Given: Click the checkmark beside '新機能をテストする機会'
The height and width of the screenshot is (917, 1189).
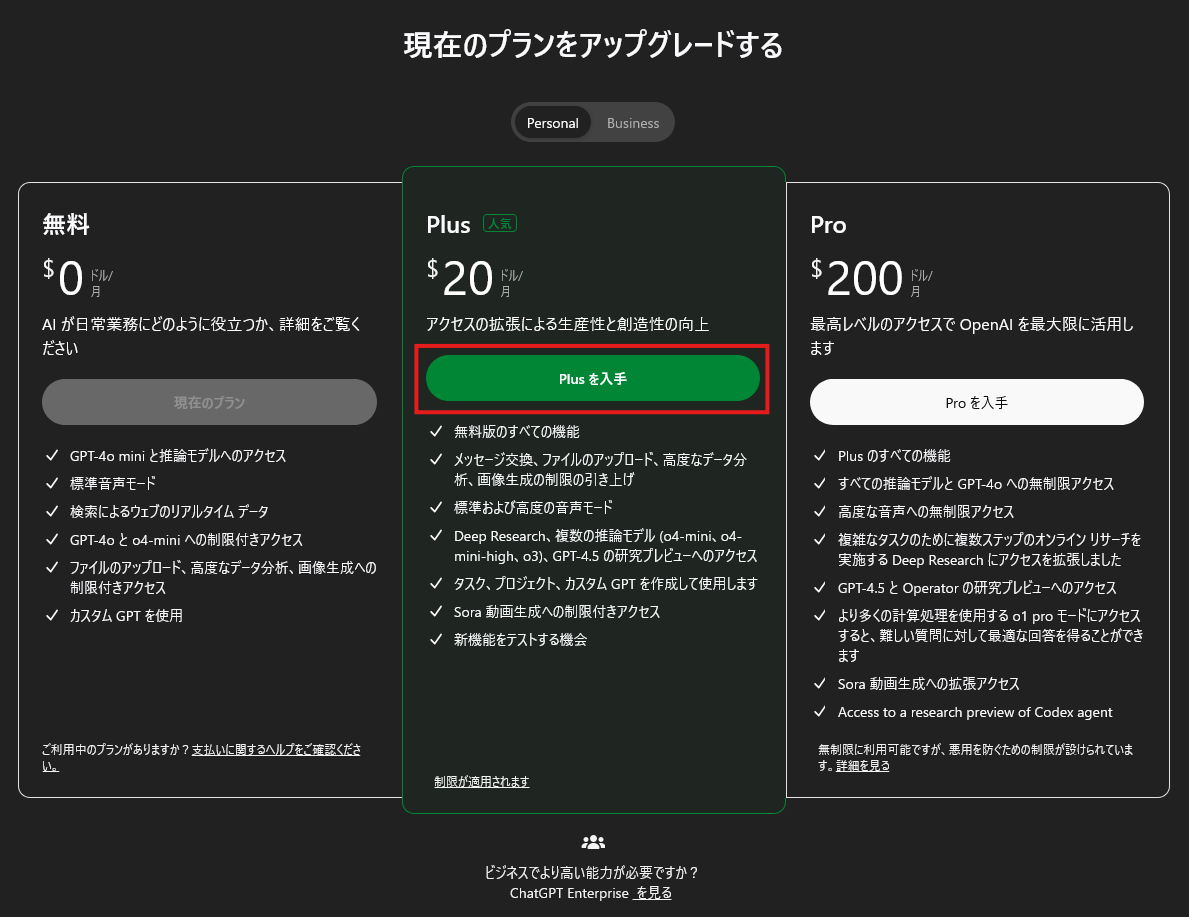Looking at the screenshot, I should tap(436, 639).
